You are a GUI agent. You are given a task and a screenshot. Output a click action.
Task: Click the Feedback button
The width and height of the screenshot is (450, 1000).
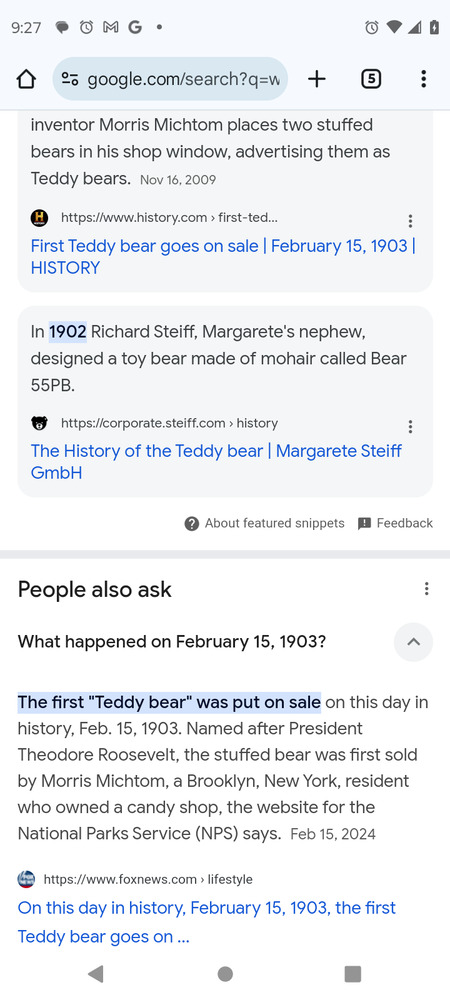click(x=395, y=524)
